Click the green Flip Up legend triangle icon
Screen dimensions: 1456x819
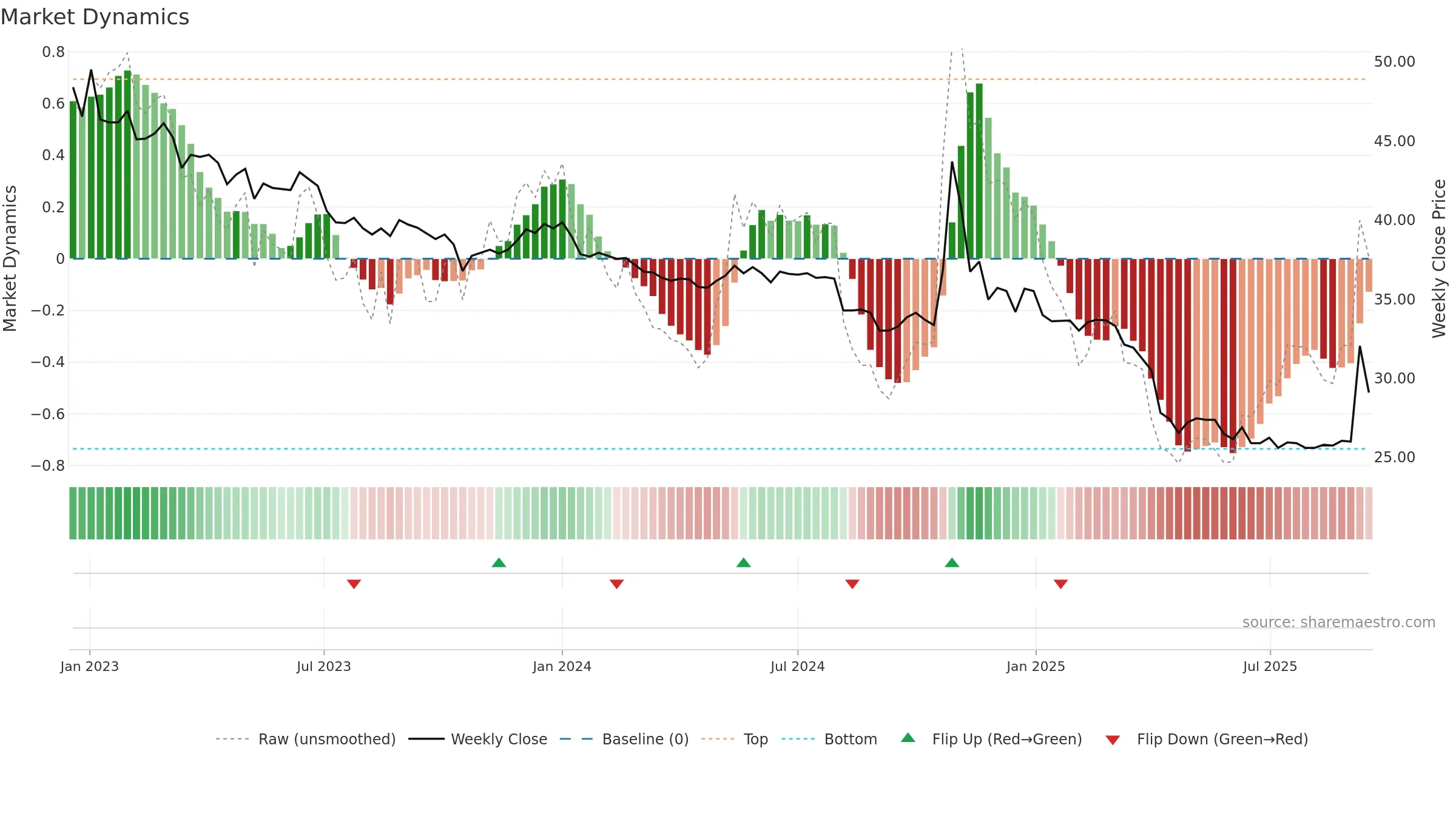[x=908, y=738]
